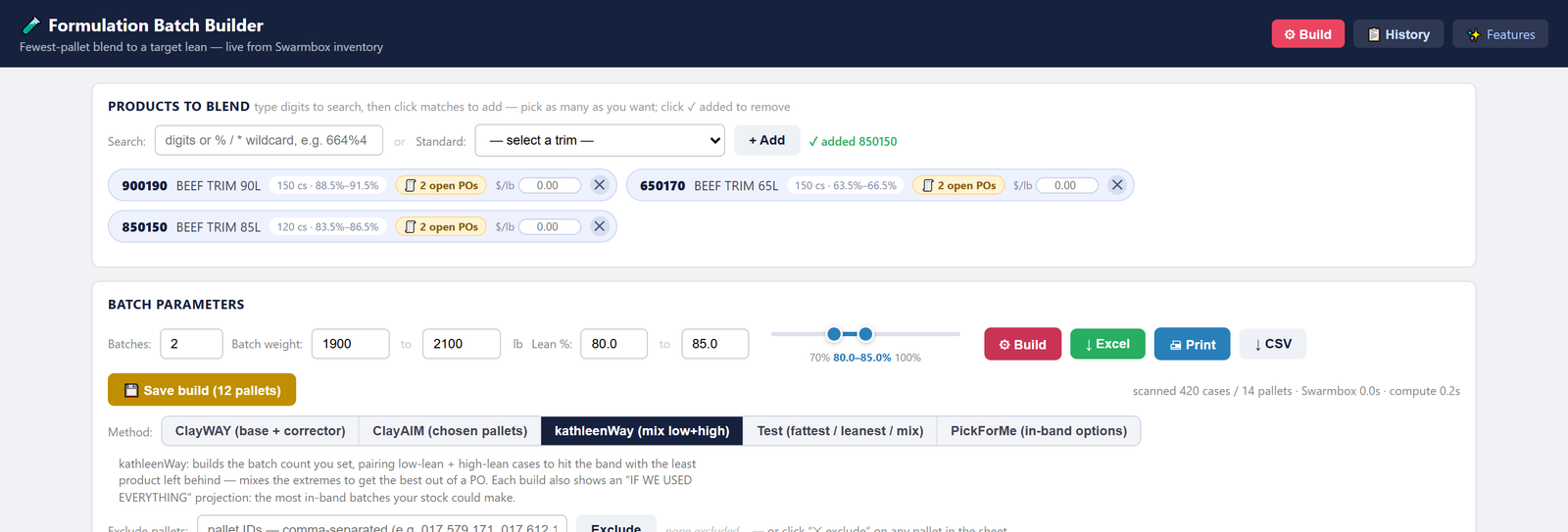This screenshot has width=1568, height=532.
Task: Remove product 650170 BEEF TRIM 65L
Action: click(1117, 185)
